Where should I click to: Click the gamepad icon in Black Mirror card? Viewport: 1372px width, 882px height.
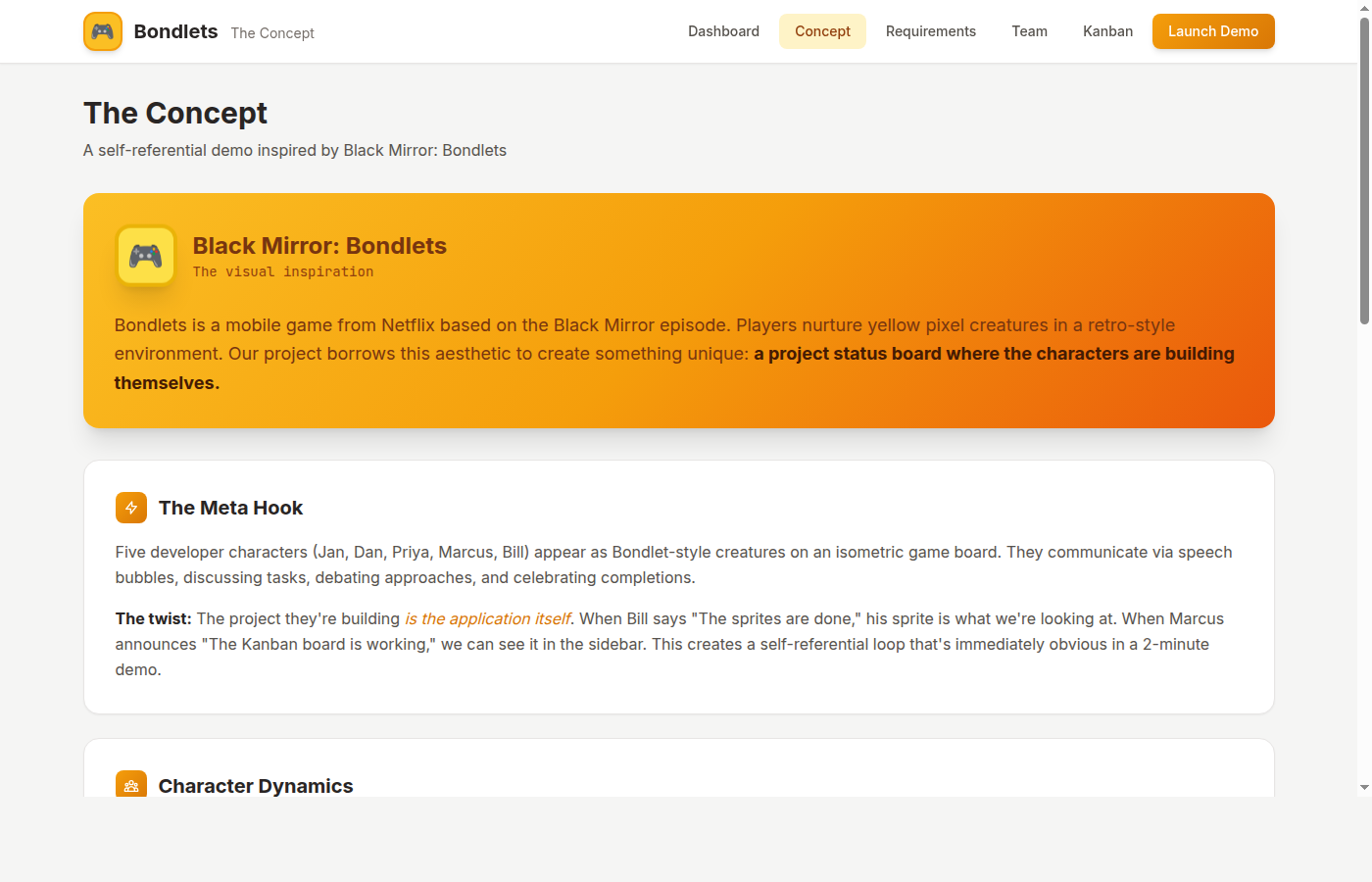[146, 256]
